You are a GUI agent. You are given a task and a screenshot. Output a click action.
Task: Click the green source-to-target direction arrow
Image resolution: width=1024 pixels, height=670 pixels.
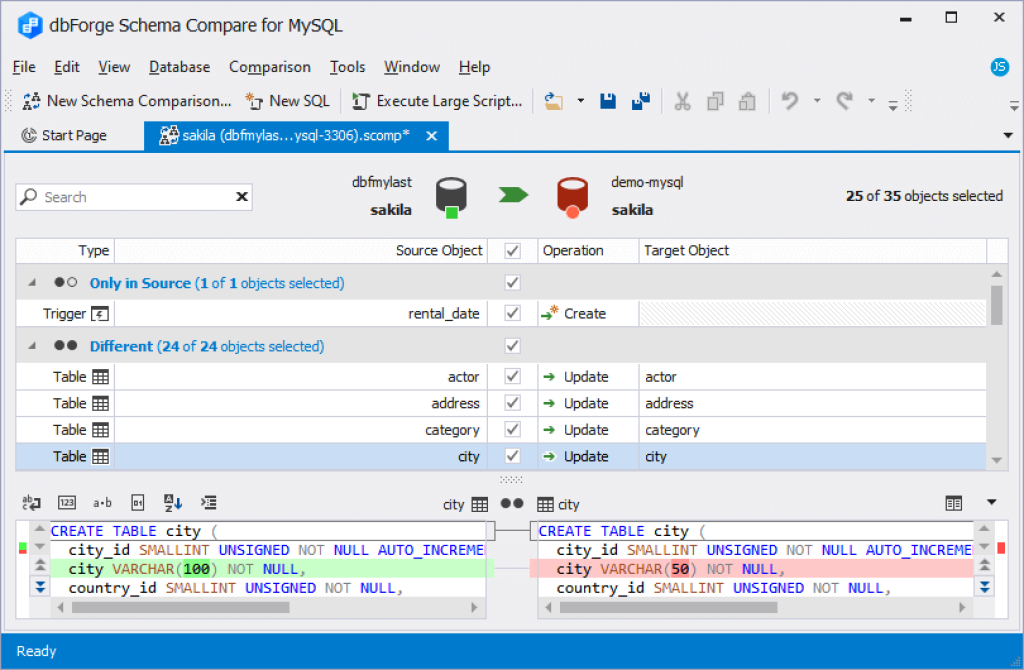click(513, 195)
